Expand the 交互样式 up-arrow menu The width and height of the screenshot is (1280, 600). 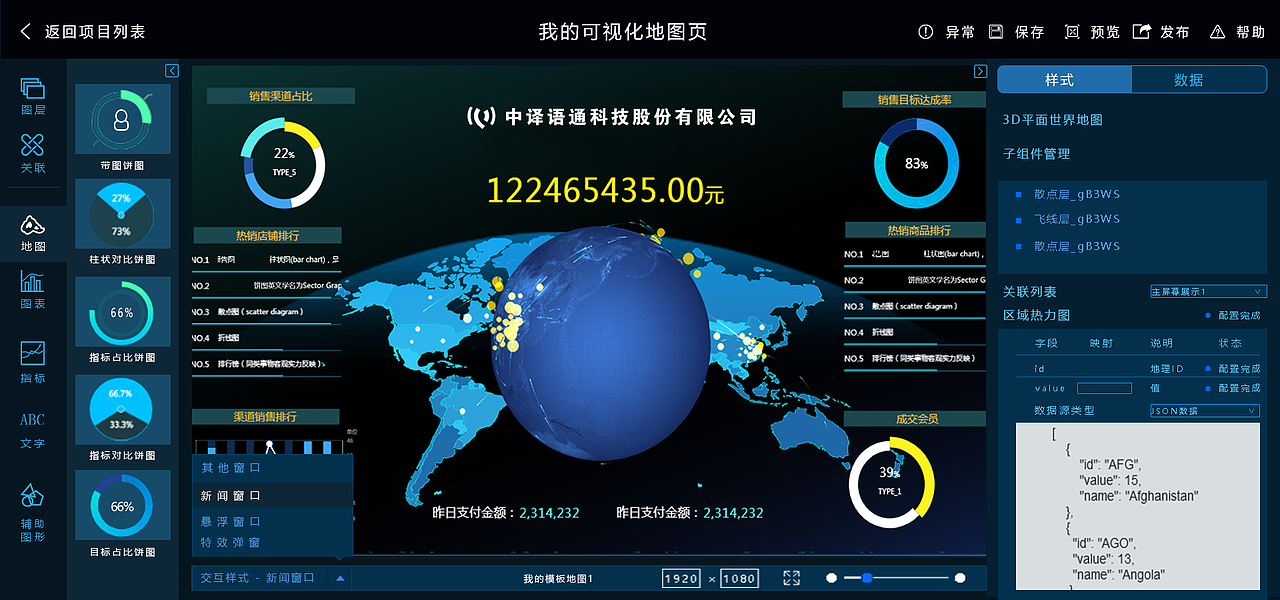pyautogui.click(x=340, y=578)
